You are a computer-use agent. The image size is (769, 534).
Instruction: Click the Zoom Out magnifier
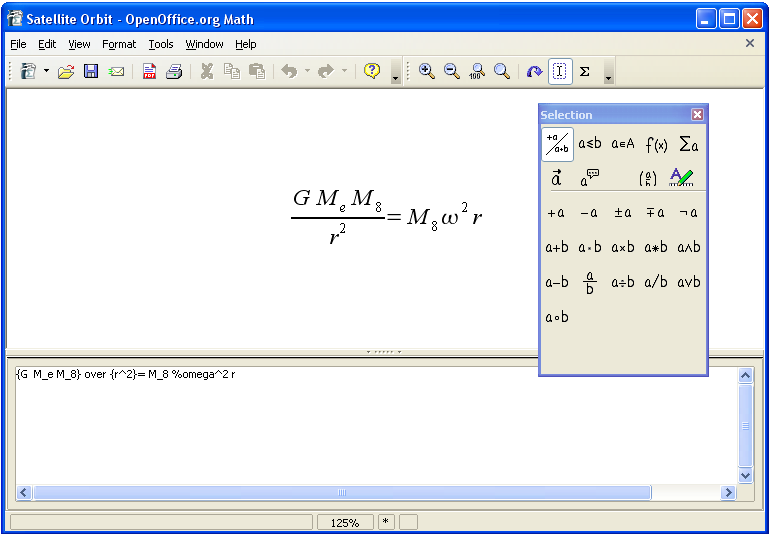pyautogui.click(x=452, y=72)
